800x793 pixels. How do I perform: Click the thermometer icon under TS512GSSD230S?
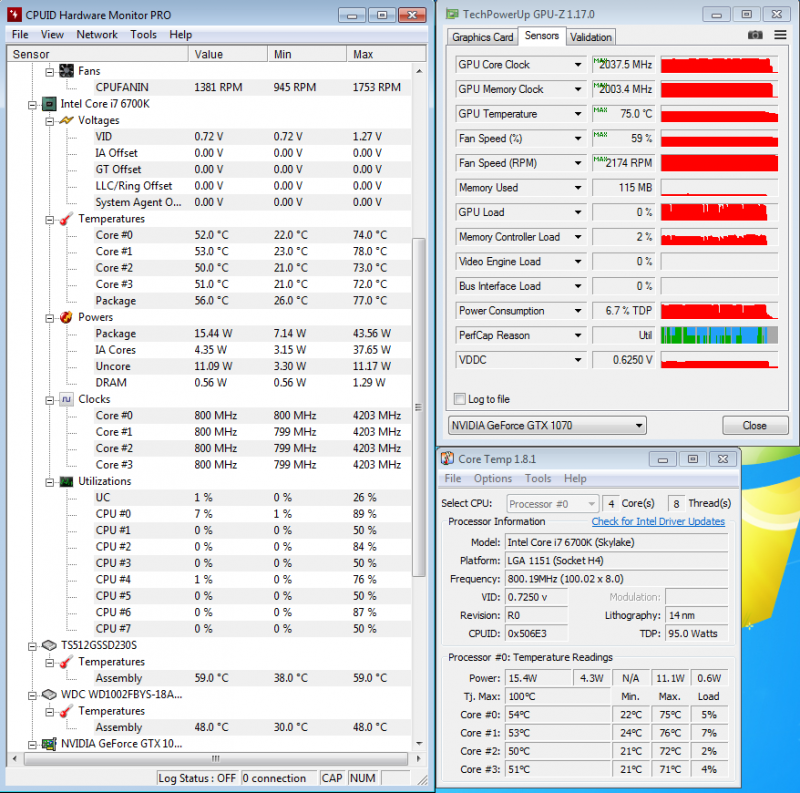point(66,662)
